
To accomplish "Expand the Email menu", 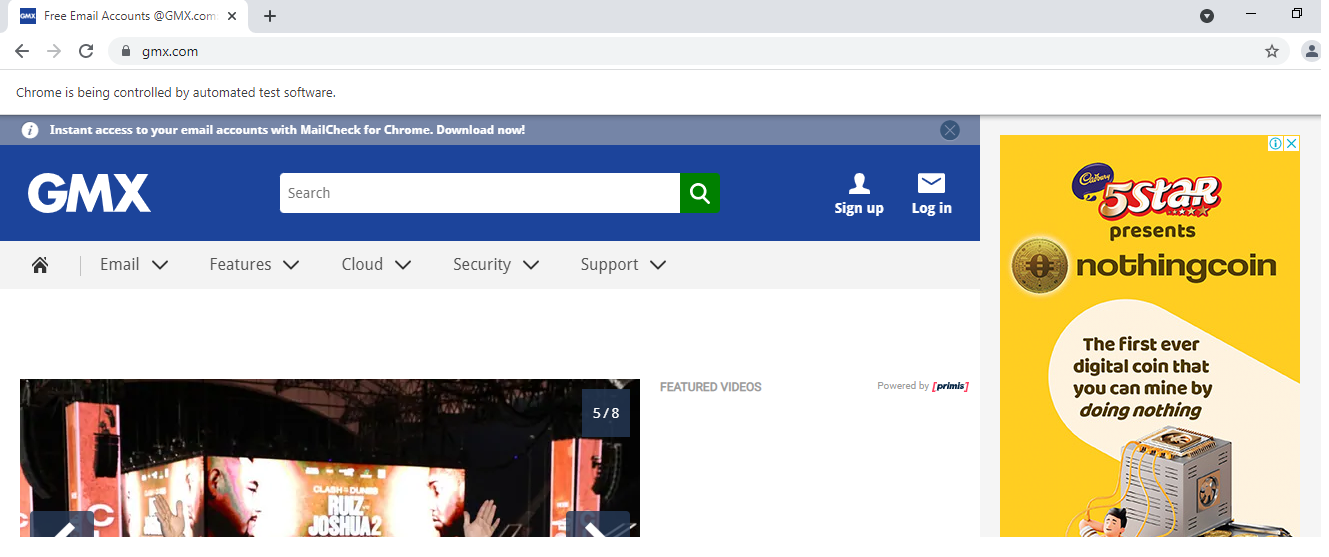I will (134, 265).
